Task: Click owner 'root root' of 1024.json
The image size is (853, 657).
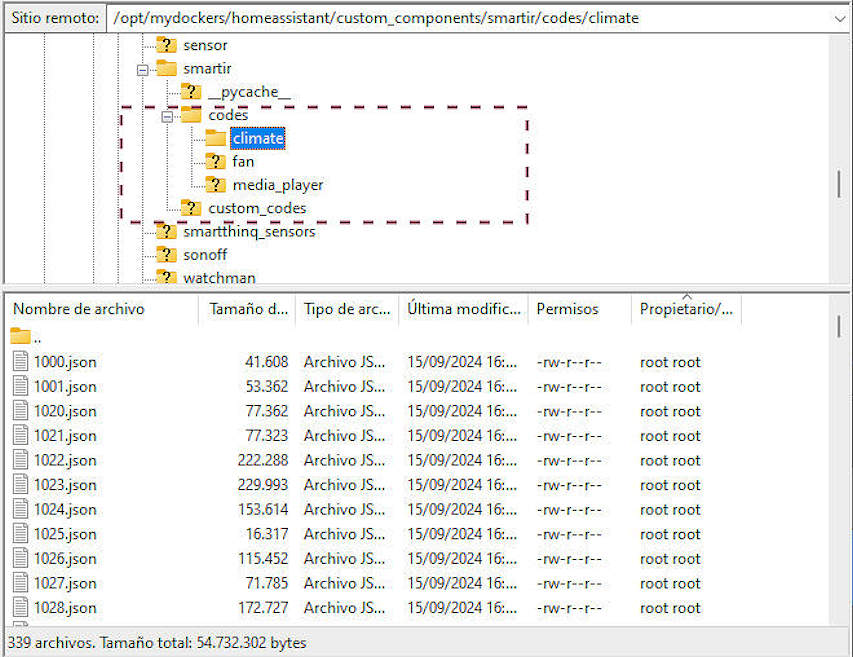Action: (x=670, y=510)
